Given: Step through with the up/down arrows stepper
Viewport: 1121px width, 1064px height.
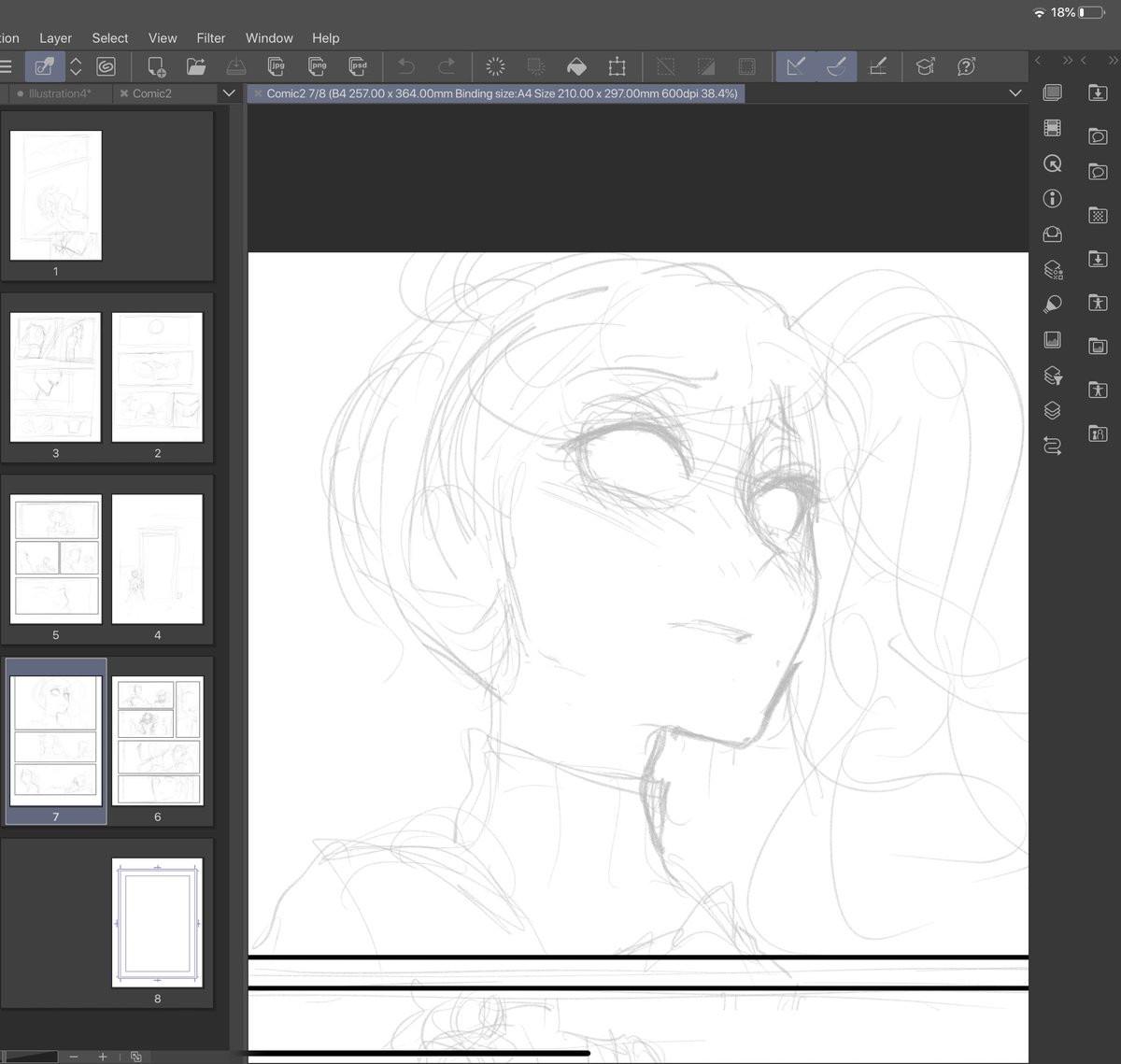Looking at the screenshot, I should coord(77,66).
